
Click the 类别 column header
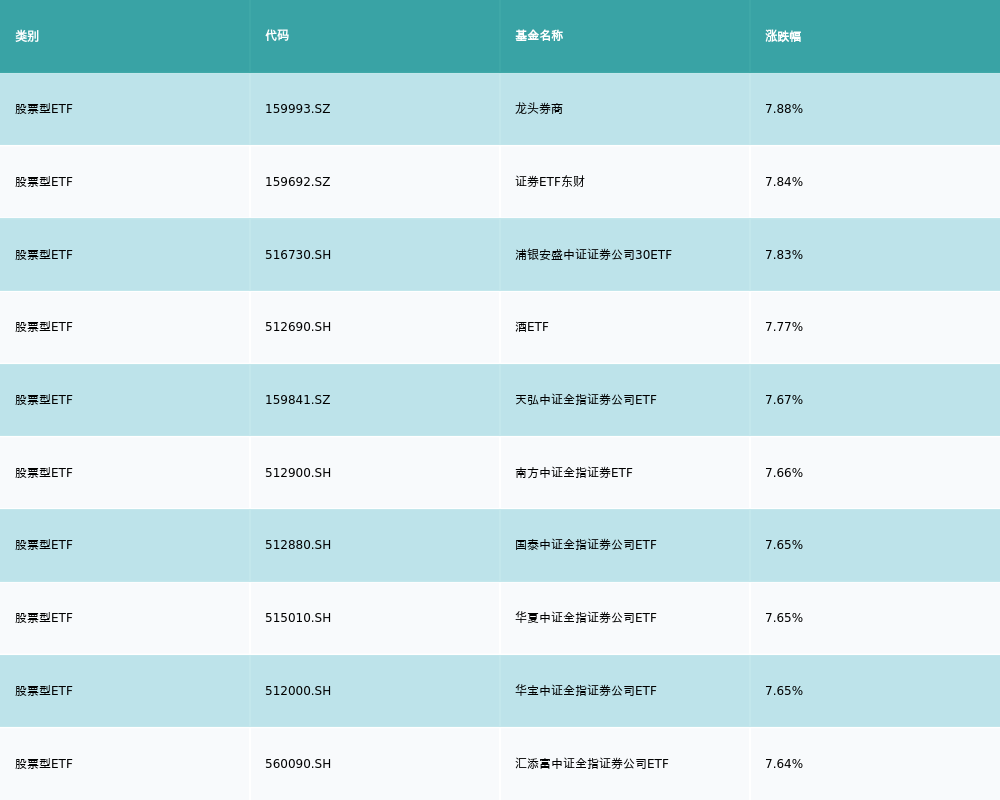27,36
